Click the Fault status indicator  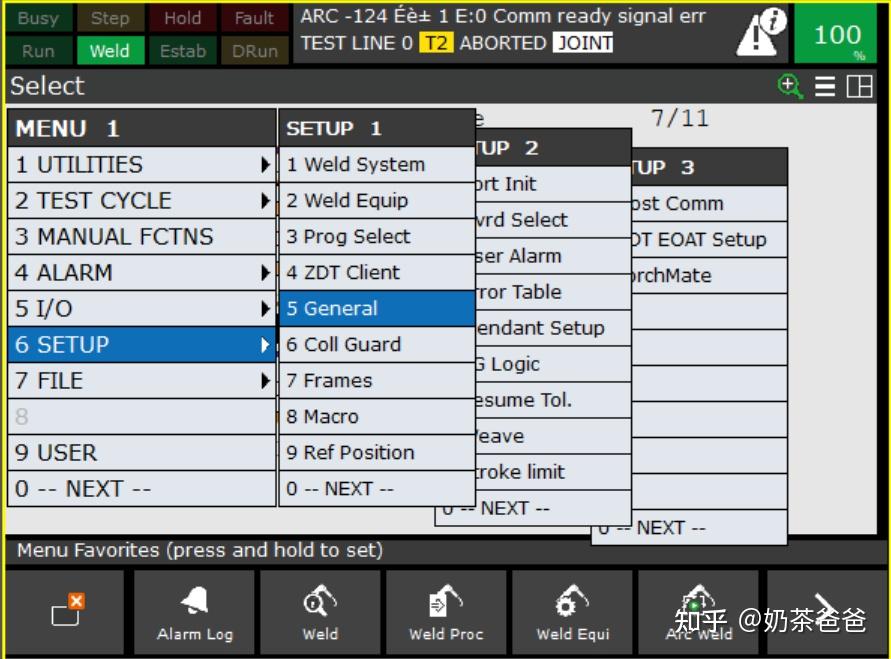pyautogui.click(x=254, y=19)
